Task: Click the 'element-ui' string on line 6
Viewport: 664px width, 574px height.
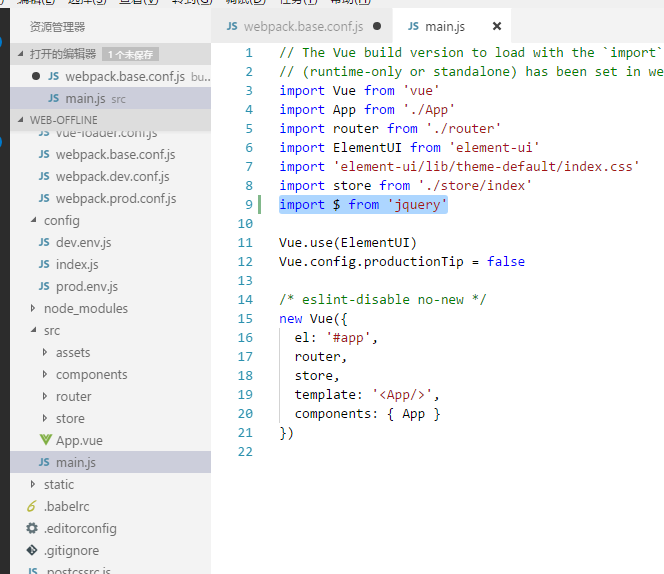Action: [x=494, y=148]
